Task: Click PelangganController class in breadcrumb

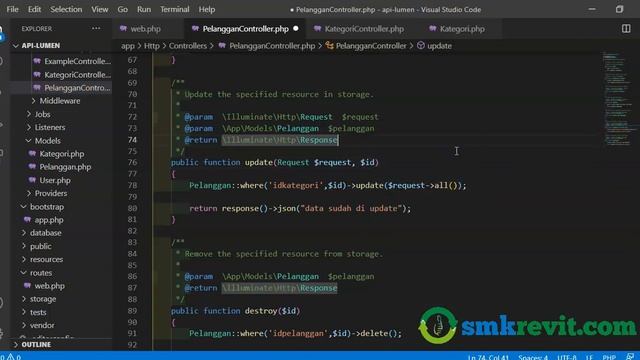Action: (371, 46)
